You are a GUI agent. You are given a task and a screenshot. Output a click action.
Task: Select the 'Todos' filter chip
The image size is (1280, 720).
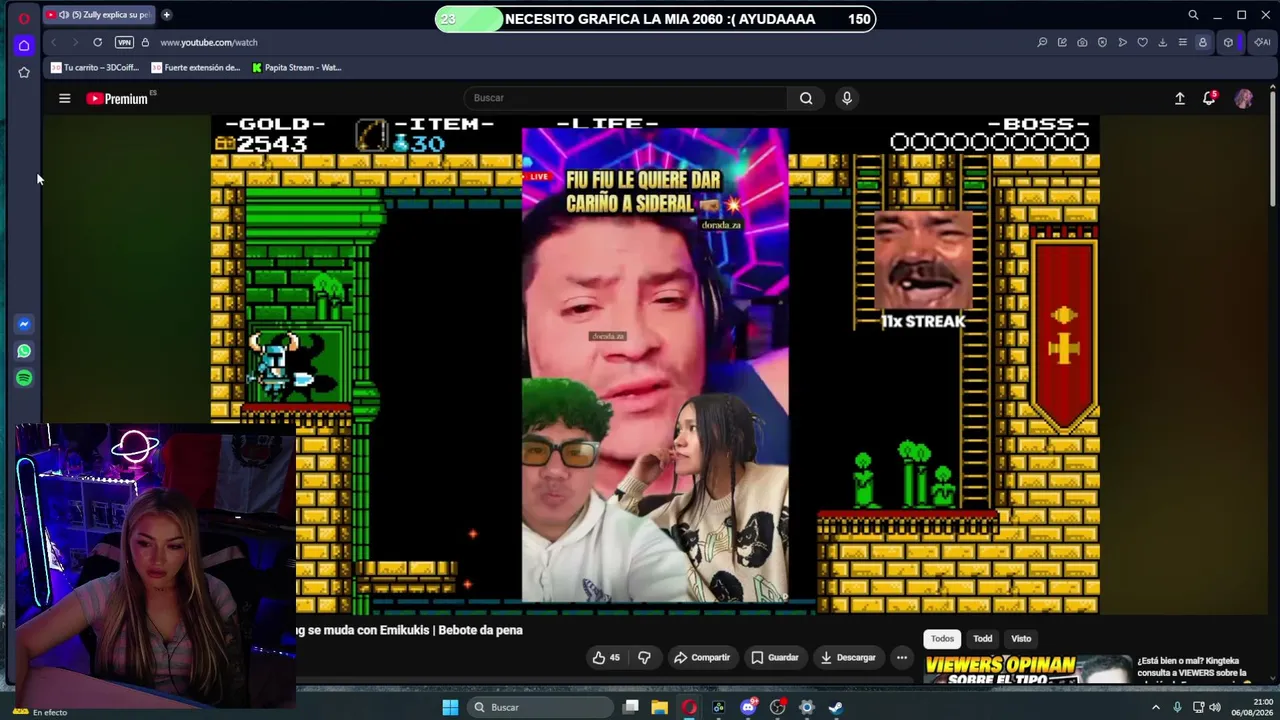pos(943,638)
